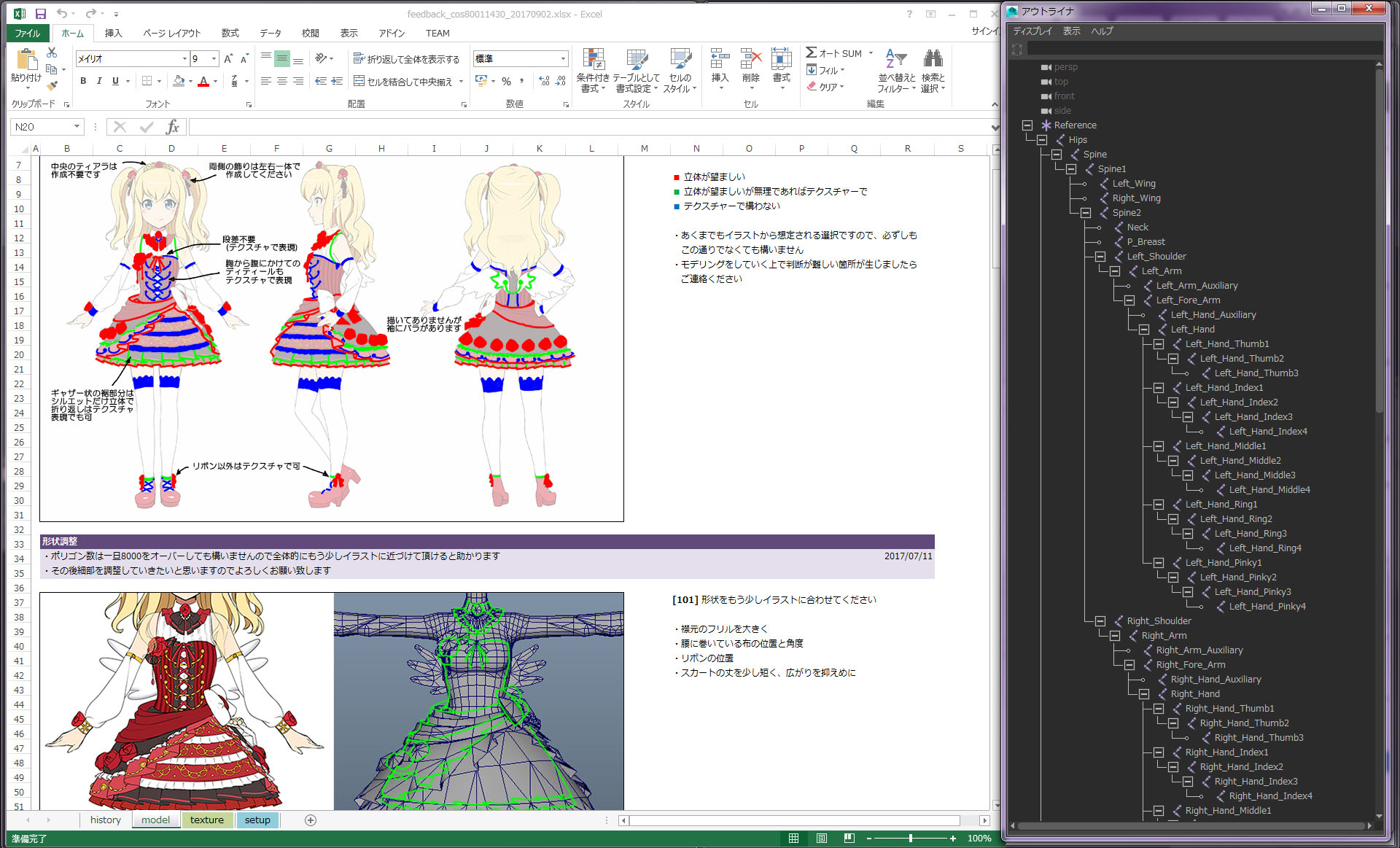Click Merge and Center セルを結合して中央揃え
This screenshot has width=1400, height=848.
coord(403,82)
